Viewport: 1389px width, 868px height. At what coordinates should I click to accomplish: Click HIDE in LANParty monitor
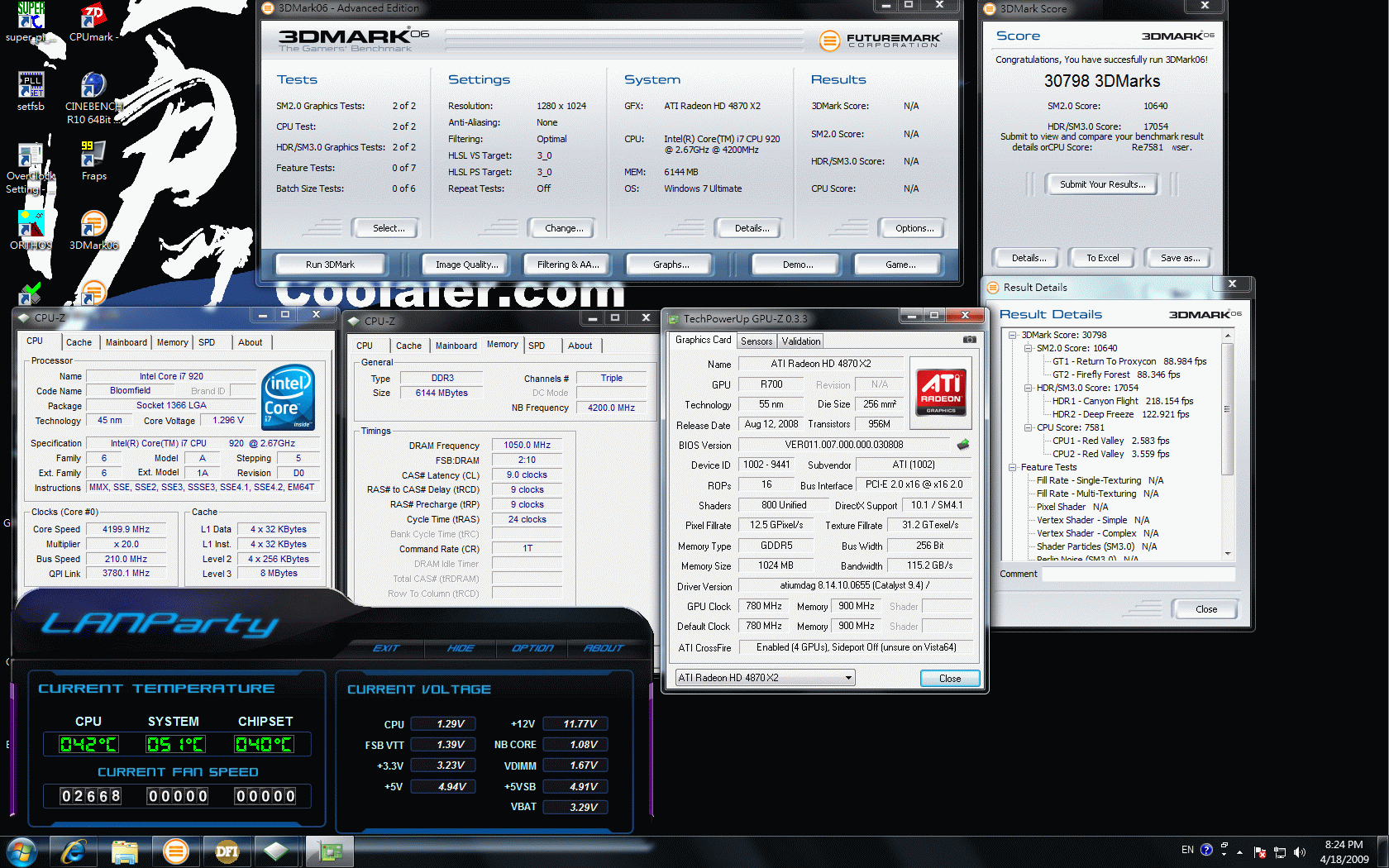[461, 648]
